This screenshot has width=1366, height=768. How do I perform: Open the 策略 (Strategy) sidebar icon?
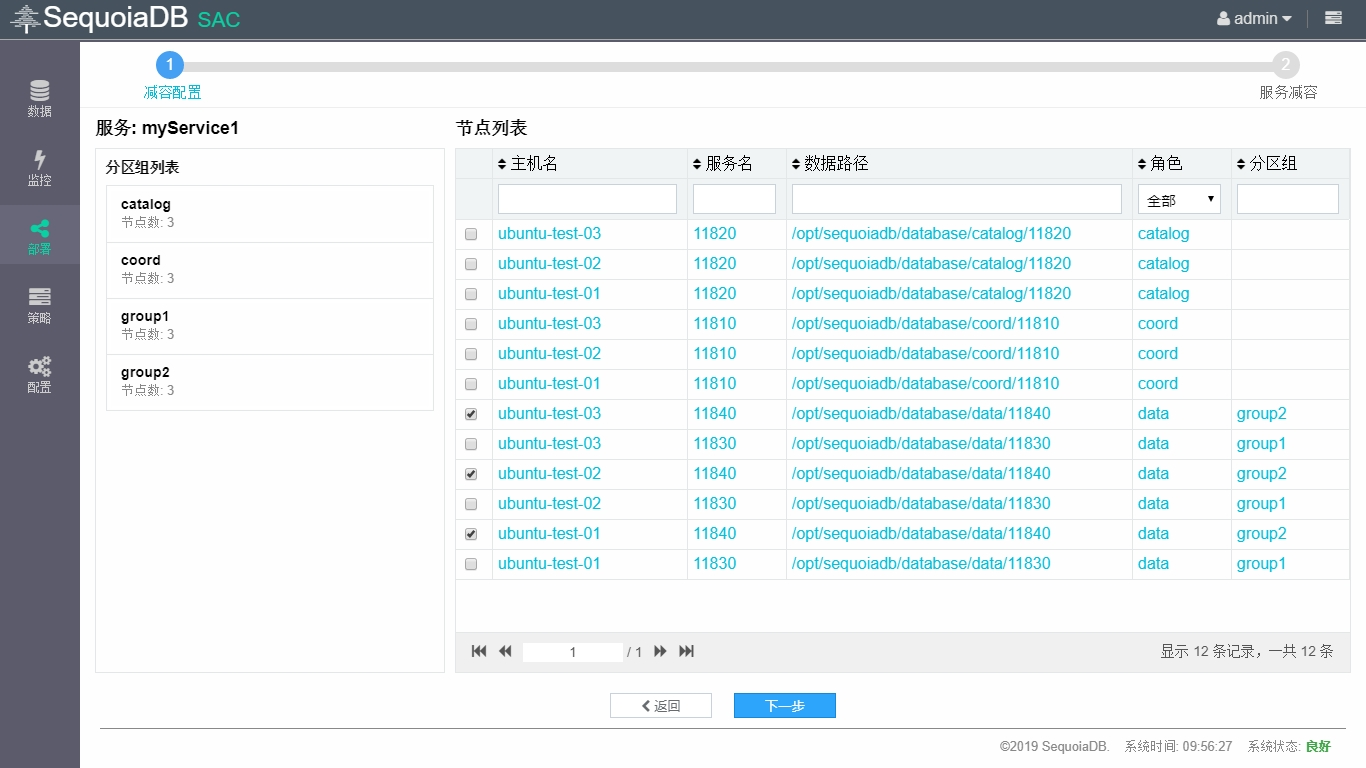(39, 305)
